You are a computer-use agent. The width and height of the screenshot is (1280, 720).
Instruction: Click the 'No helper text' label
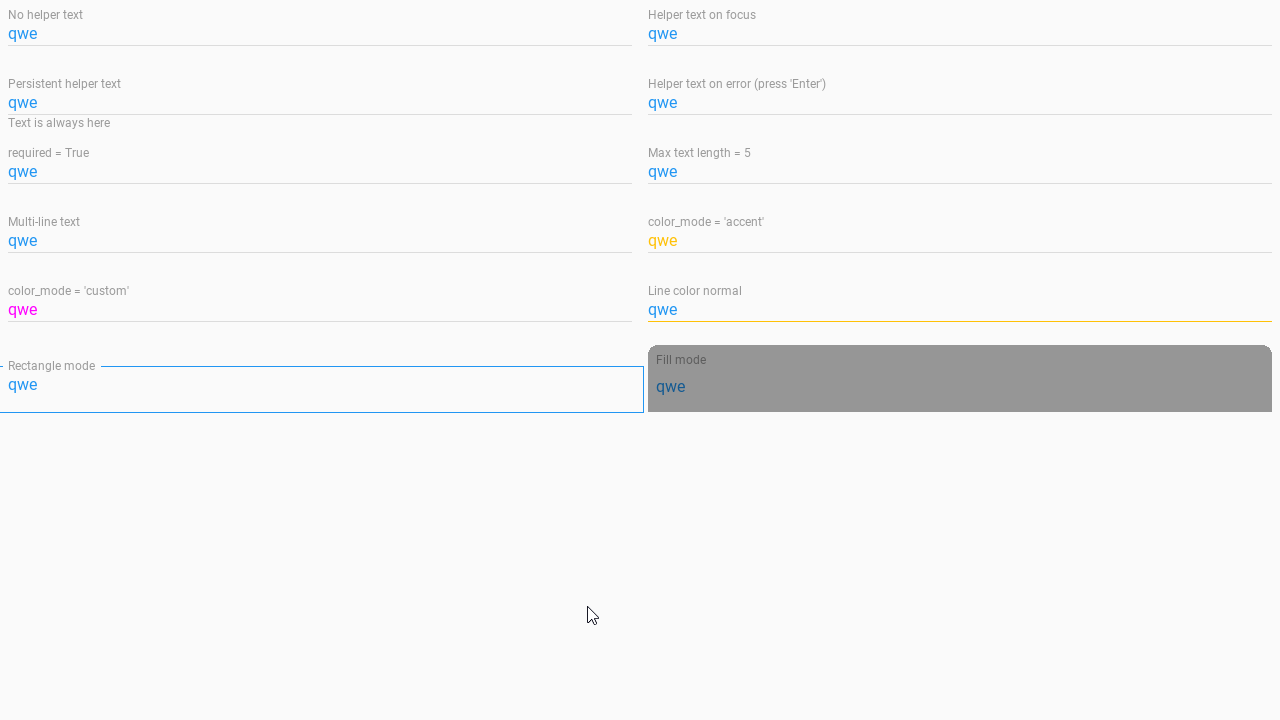tap(45, 14)
